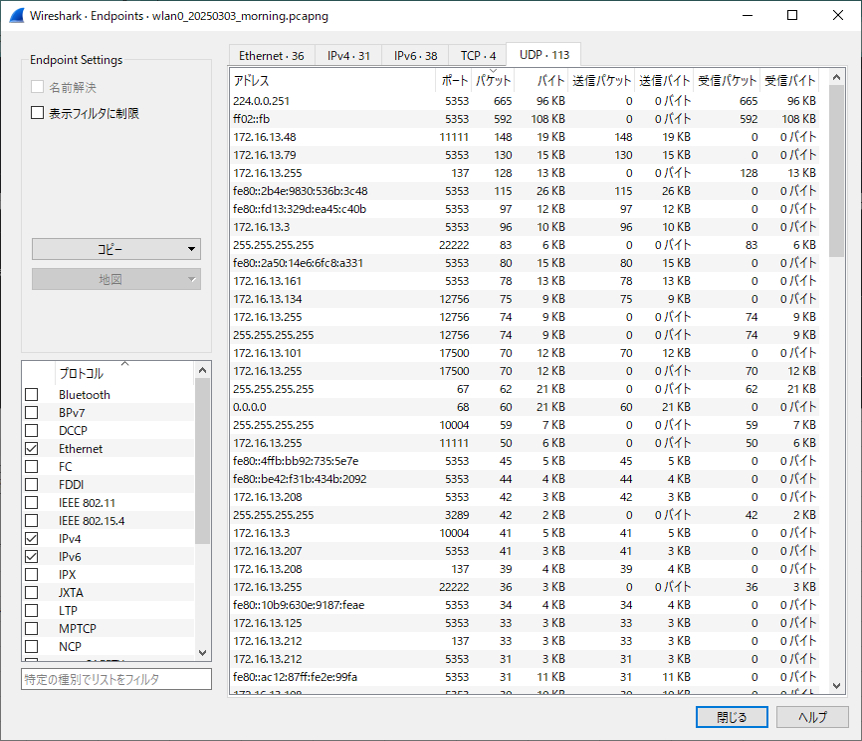862x741 pixels.
Task: Tick the NCP protocol checkbox
Action: [x=32, y=646]
